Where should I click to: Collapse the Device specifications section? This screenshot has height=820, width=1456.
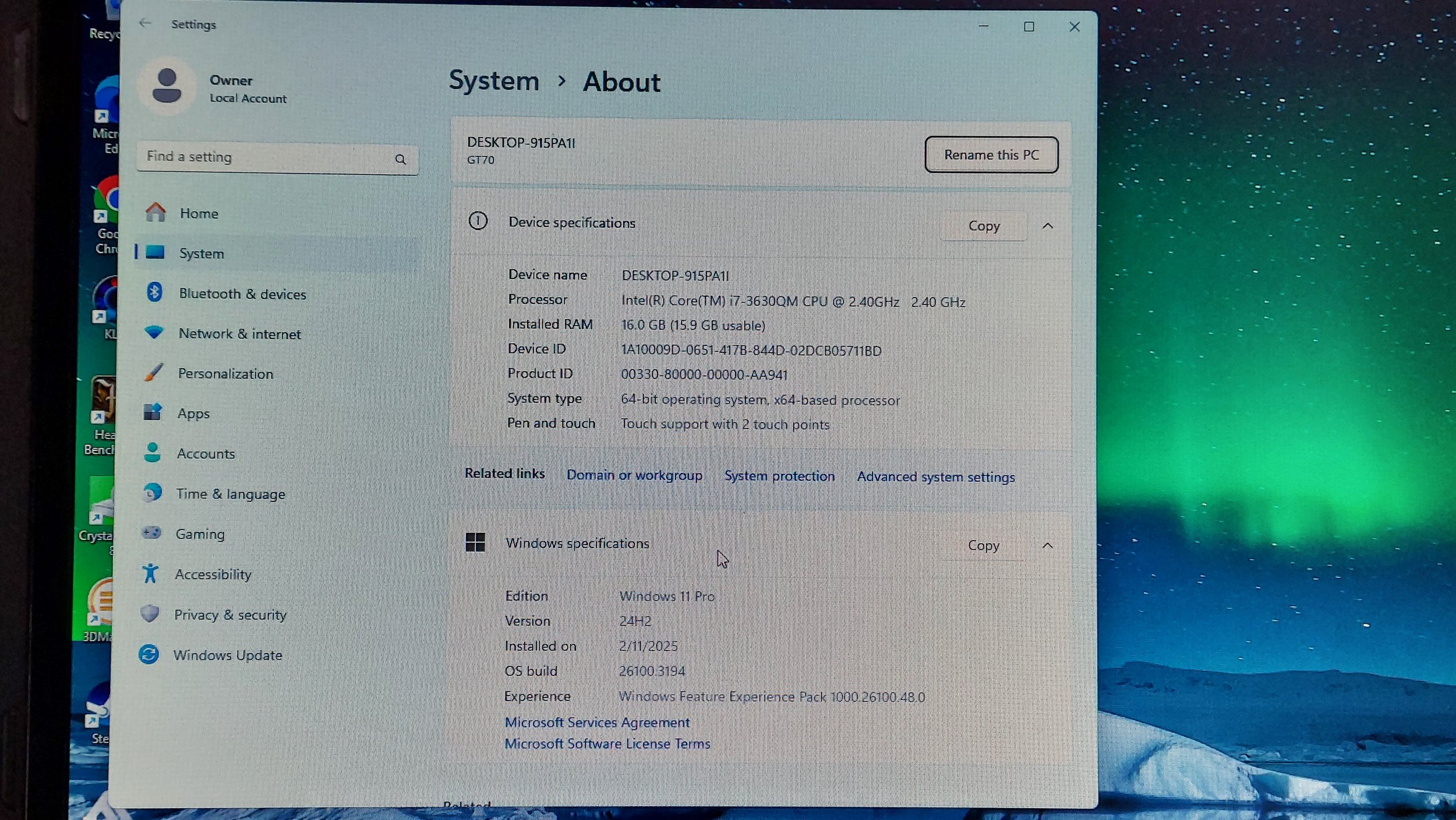click(x=1048, y=225)
